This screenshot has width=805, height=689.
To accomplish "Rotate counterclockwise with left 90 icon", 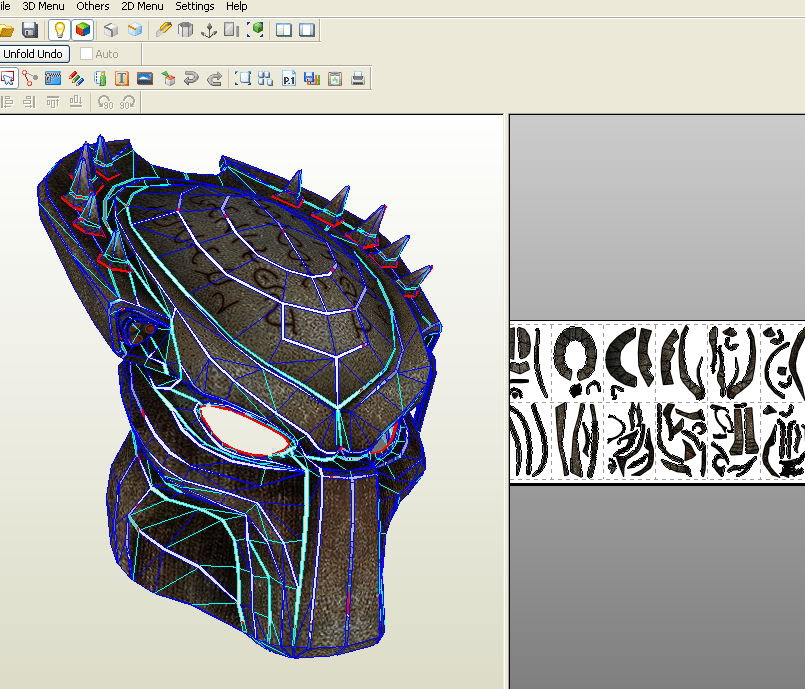I will pyautogui.click(x=105, y=102).
